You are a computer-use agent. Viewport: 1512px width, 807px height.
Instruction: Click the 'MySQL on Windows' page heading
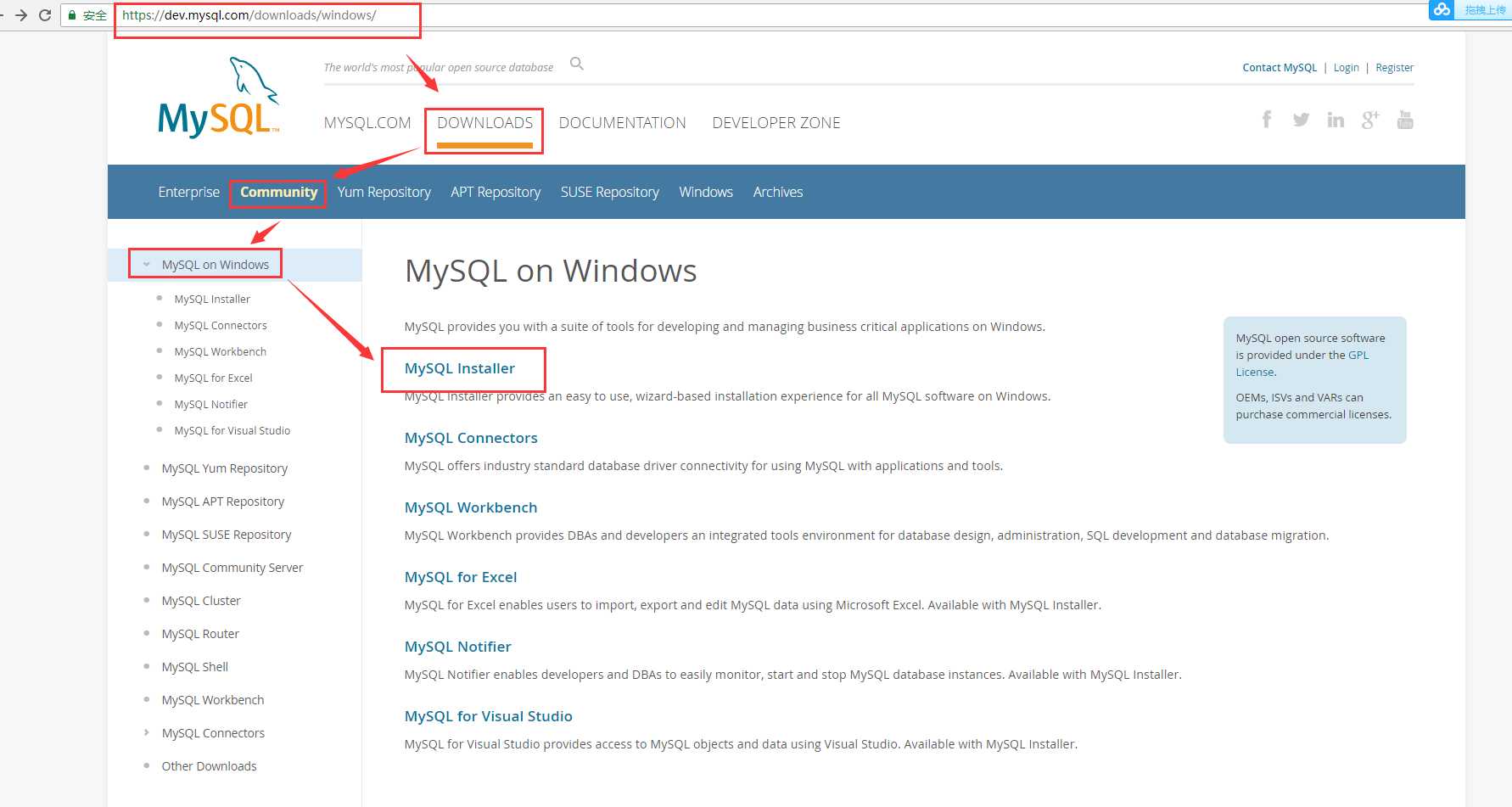point(551,271)
